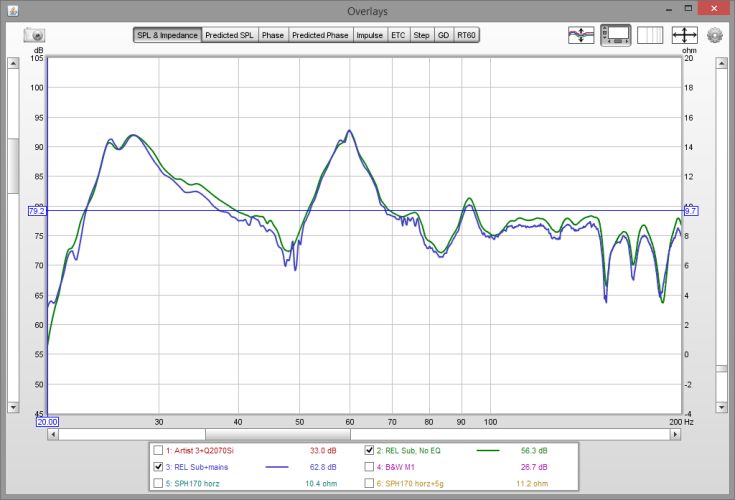Click right arrow on horizontal scrollbar
The image size is (735, 500).
(x=675, y=434)
